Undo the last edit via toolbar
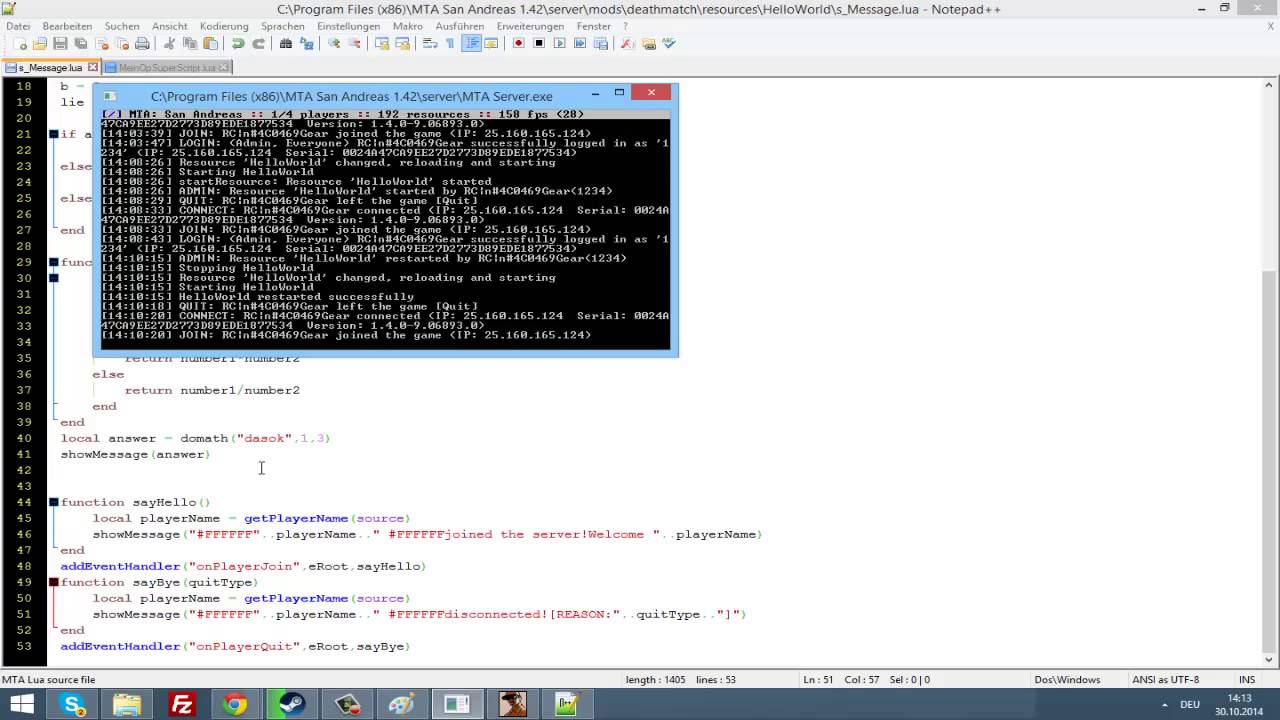The width and height of the screenshot is (1280, 720). (x=238, y=44)
